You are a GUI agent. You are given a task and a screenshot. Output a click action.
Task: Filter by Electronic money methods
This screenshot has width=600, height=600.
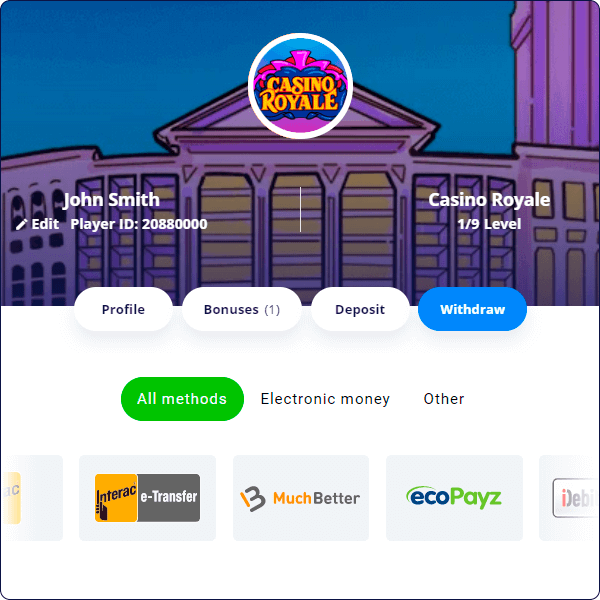point(325,399)
